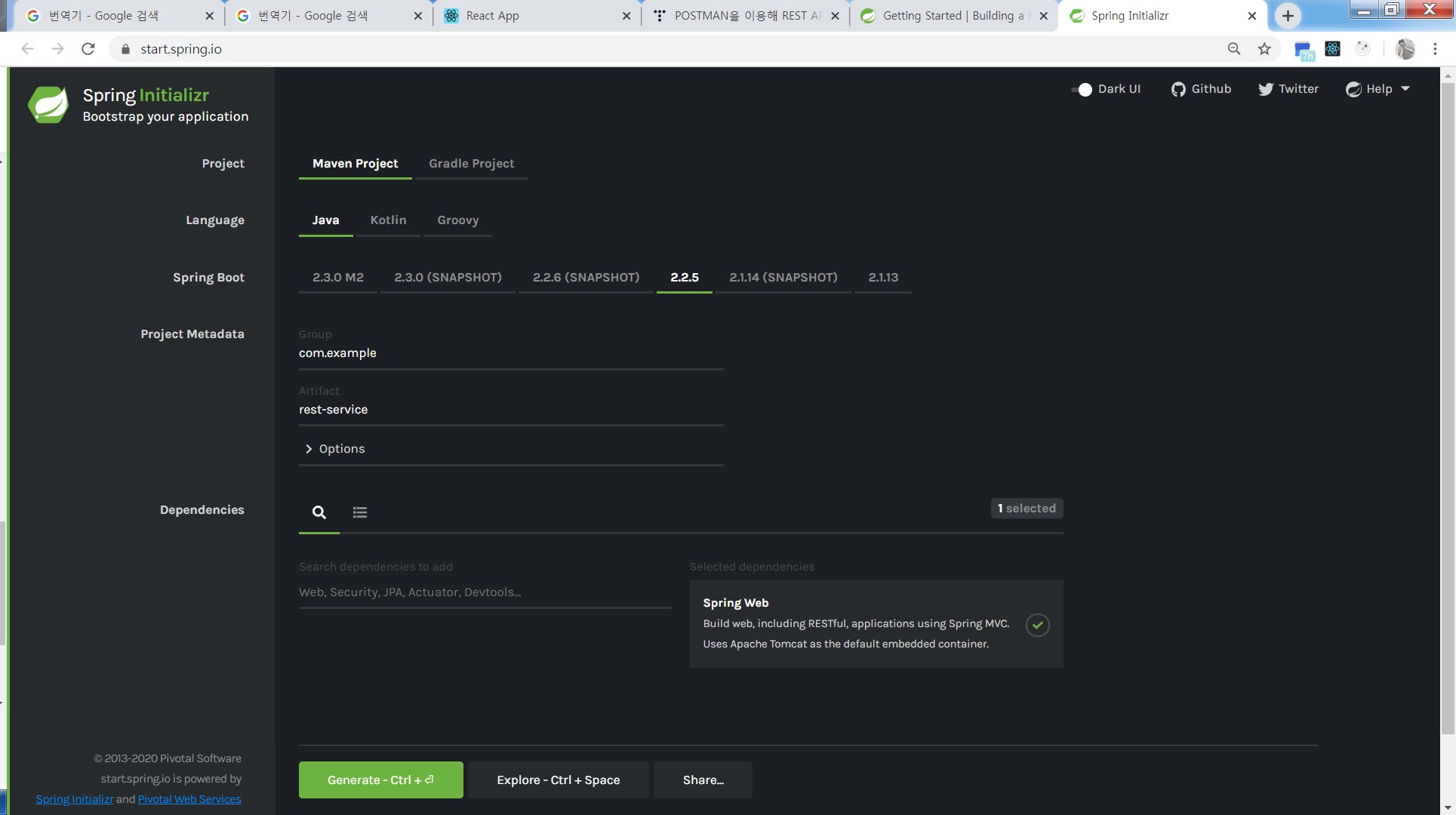Click the green Generate button
The image size is (1456, 815).
coord(380,780)
